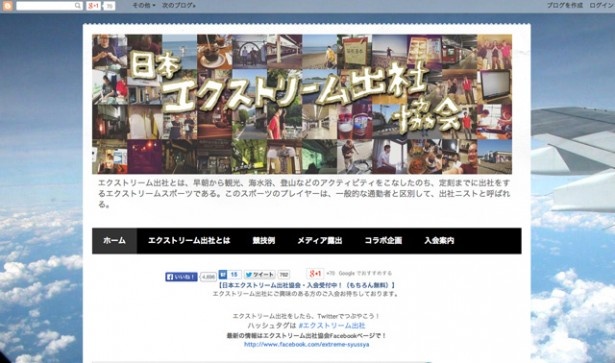This screenshot has height=363, width=615.
Task: Open the メディア露出 tab
Action: [320, 241]
